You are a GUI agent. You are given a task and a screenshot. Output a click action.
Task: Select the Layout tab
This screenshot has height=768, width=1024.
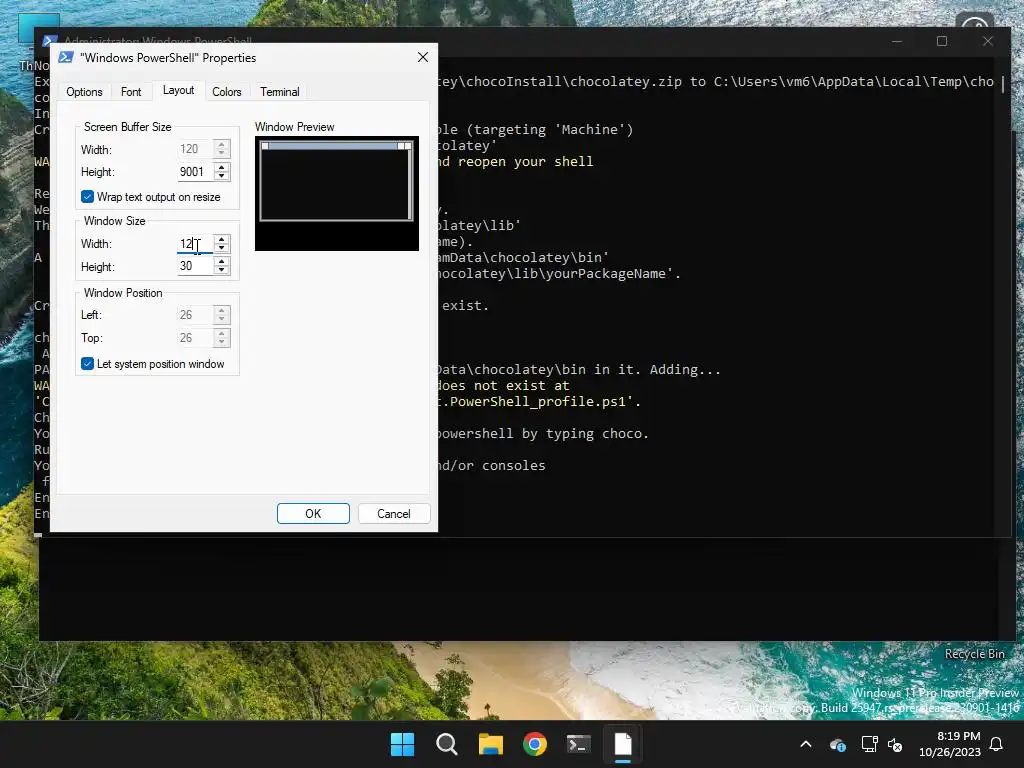point(178,90)
